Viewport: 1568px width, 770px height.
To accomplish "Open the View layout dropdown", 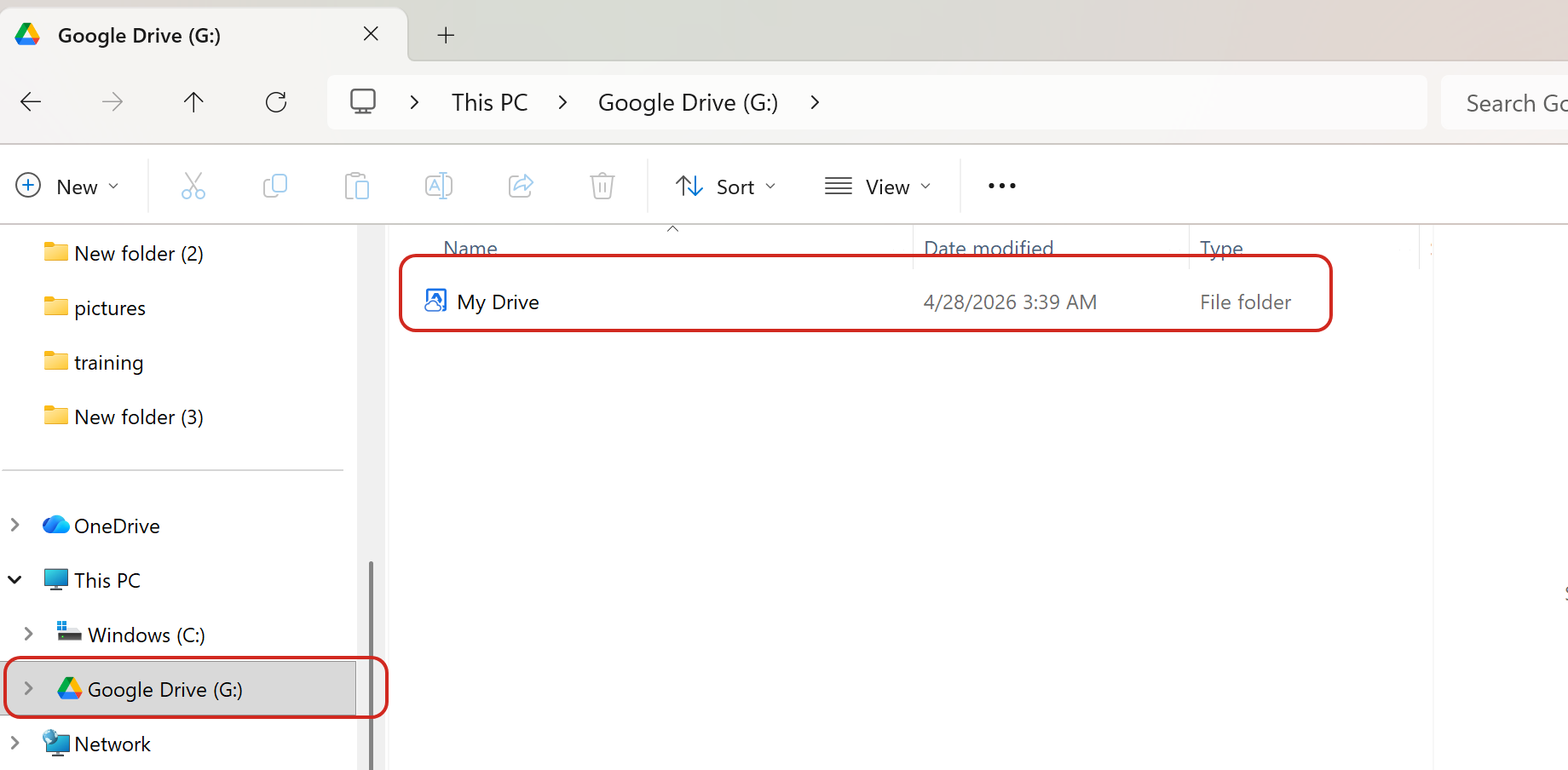I will 878,187.
